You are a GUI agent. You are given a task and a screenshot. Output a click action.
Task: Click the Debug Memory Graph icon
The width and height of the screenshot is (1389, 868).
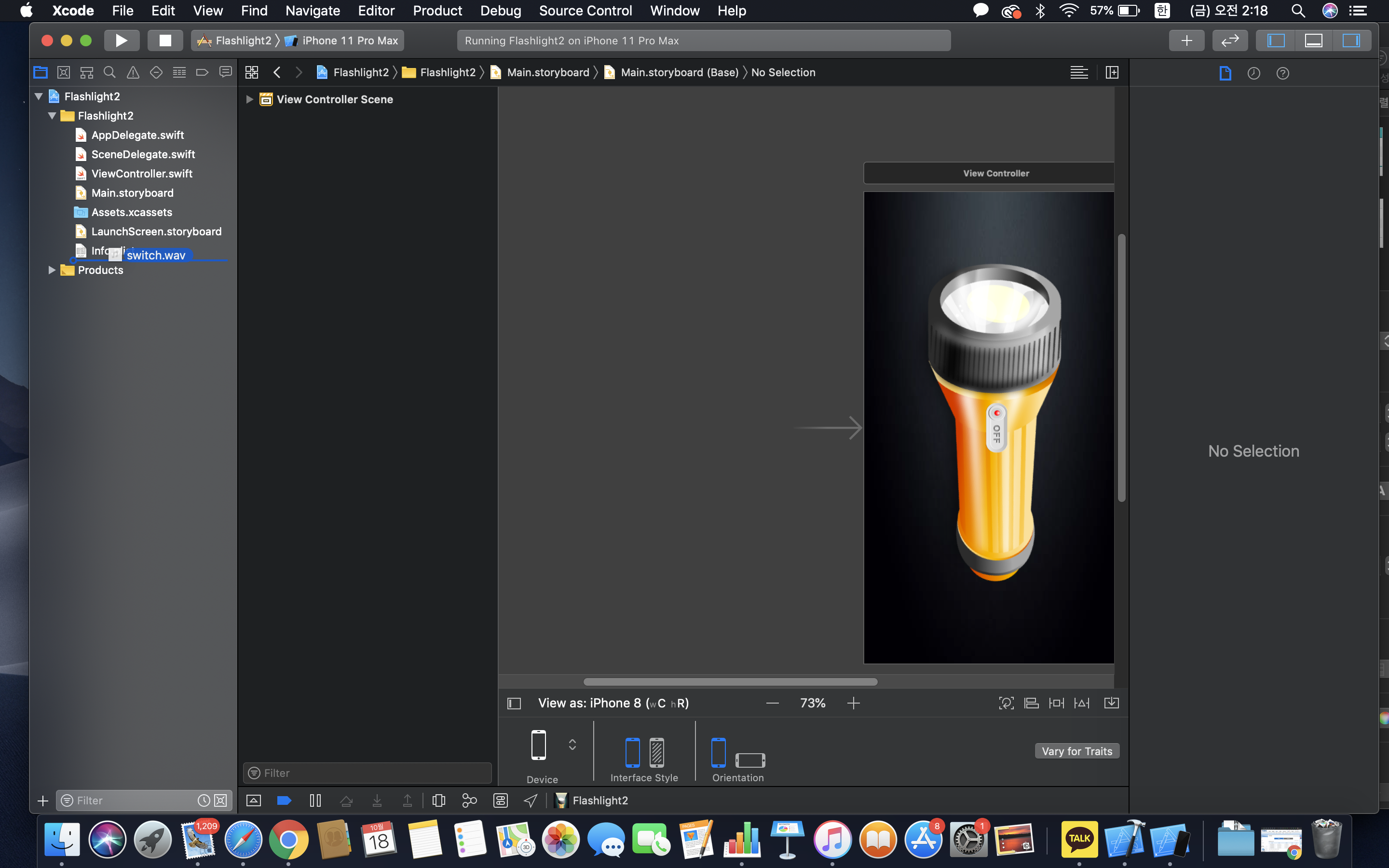pos(469,800)
